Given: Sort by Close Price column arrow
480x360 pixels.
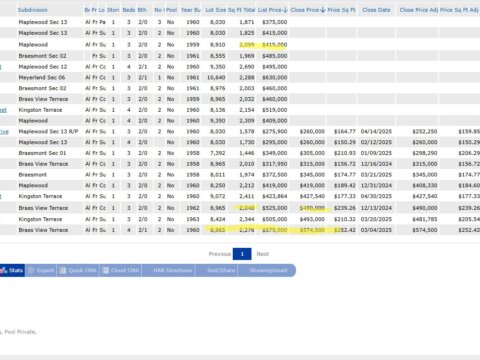Looking at the screenshot, I should [x=323, y=10].
